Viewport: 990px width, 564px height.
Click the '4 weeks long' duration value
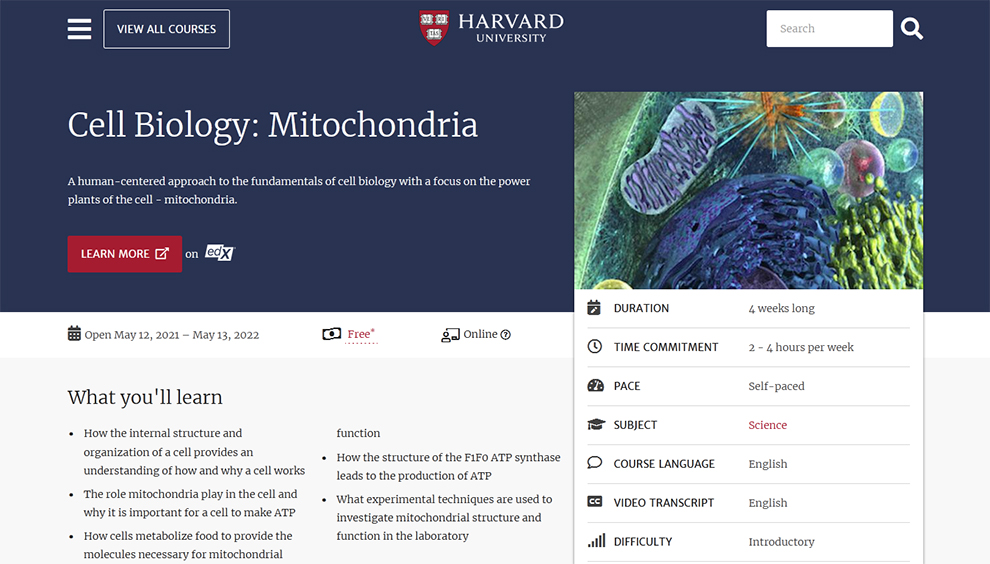[x=782, y=308]
